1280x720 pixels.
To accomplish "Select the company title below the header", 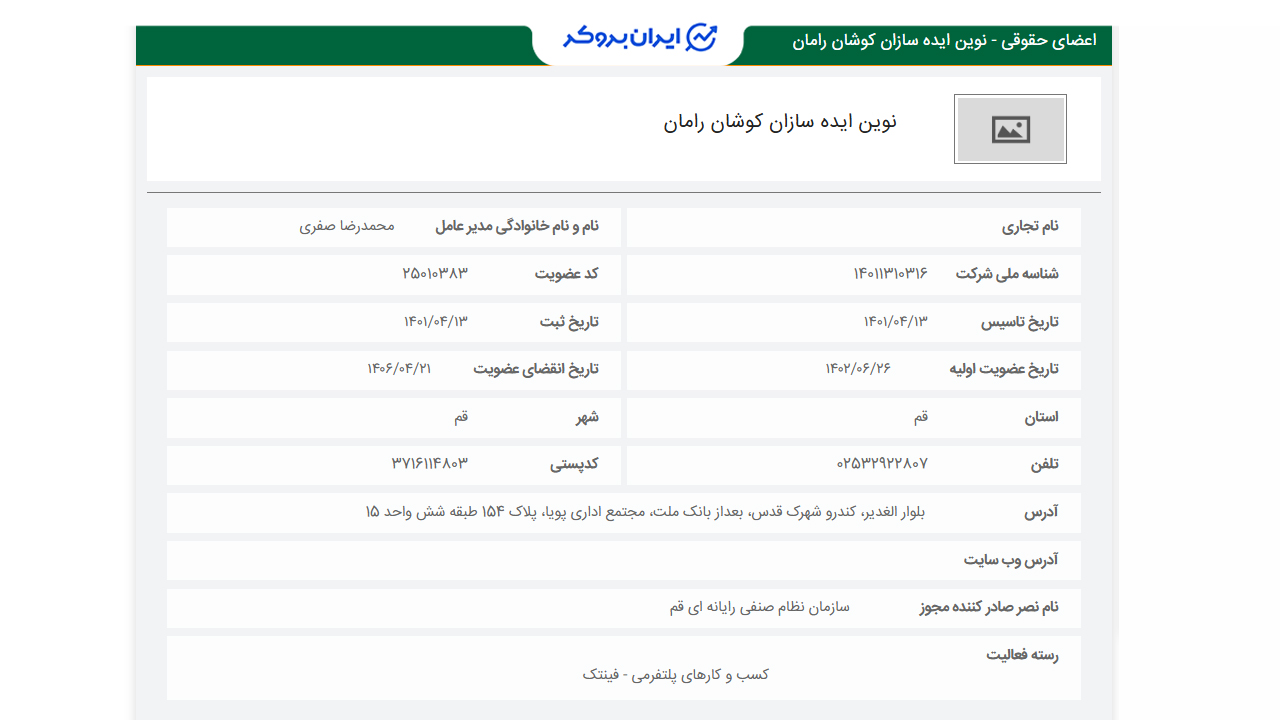I will point(780,122).
